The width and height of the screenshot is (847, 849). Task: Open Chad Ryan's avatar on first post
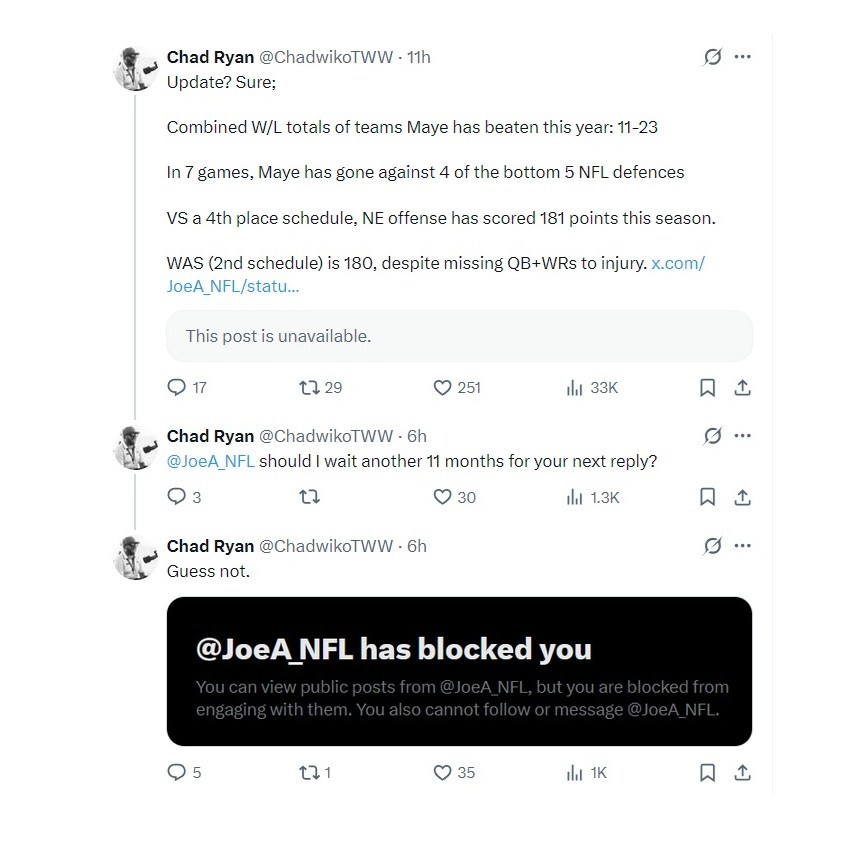point(135,69)
